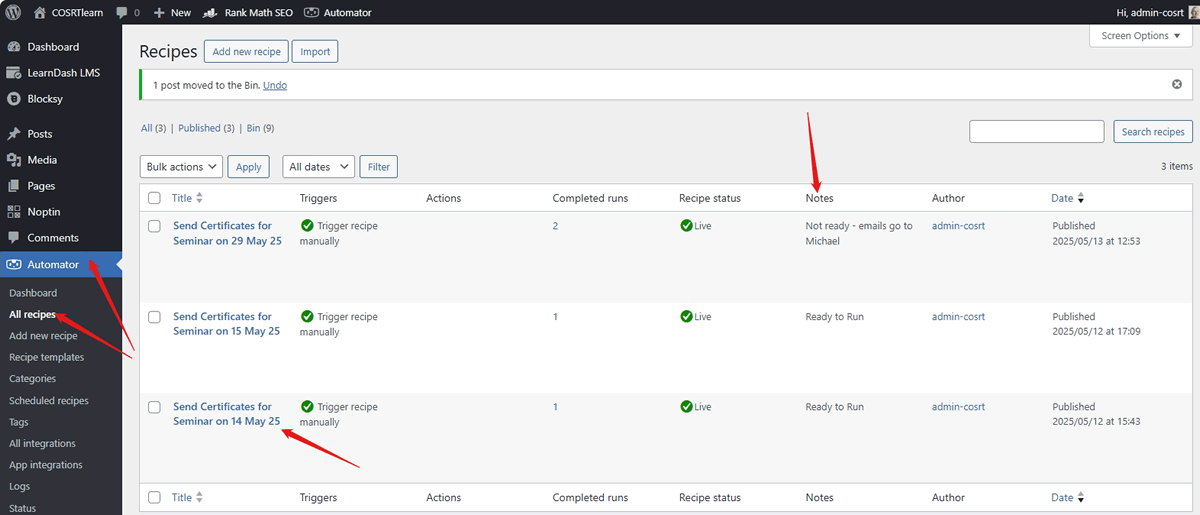The height and width of the screenshot is (515, 1200).
Task: Open Rank Math SEO toolbar item
Action: [x=246, y=13]
